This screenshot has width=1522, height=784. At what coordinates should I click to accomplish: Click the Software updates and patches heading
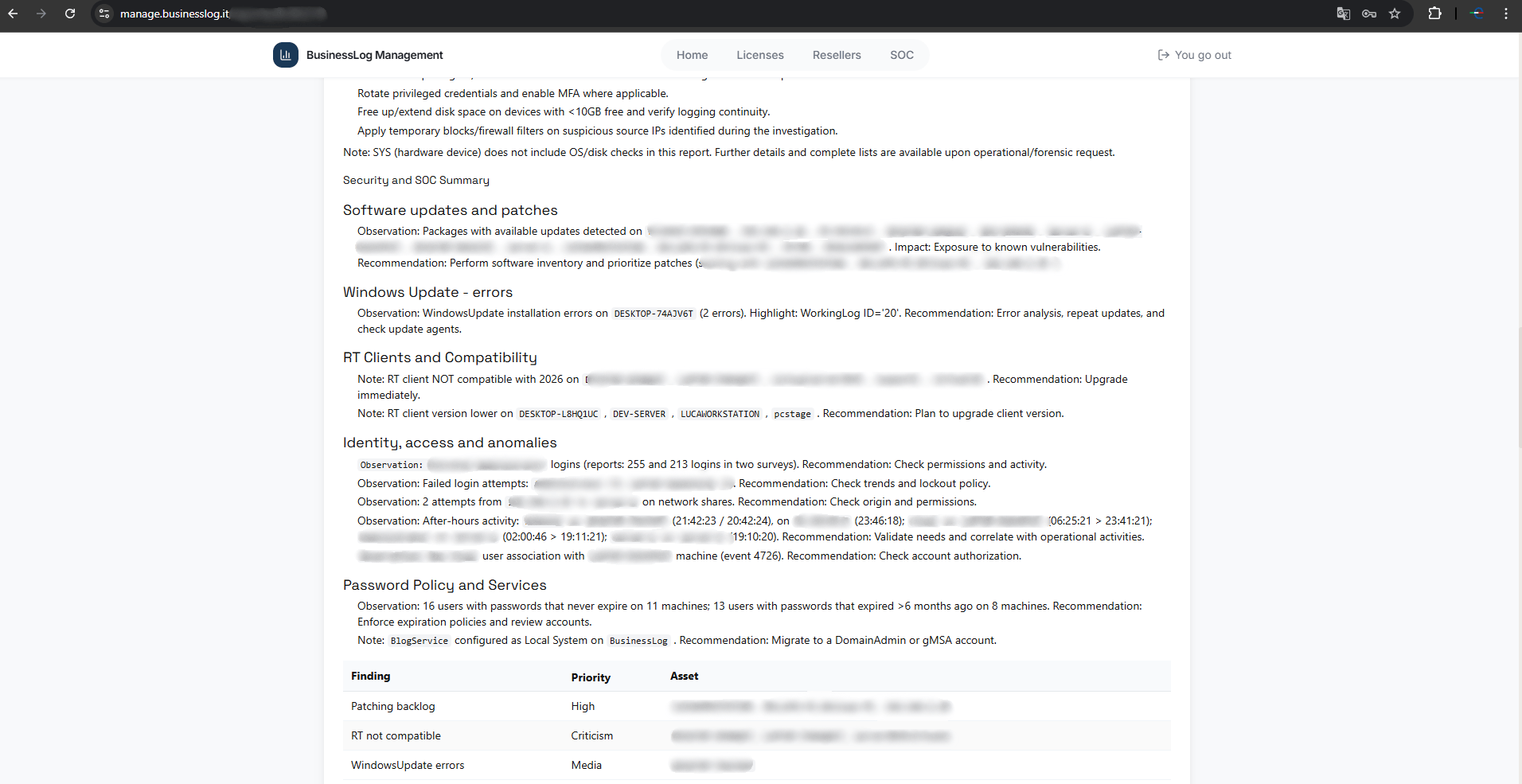[450, 210]
